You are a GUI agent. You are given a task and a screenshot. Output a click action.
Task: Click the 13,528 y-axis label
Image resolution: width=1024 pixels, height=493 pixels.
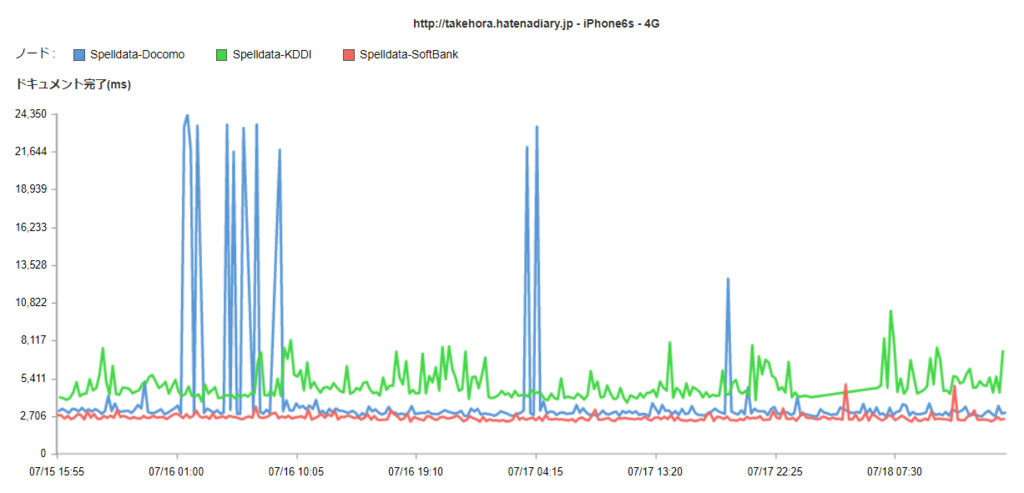31,265
